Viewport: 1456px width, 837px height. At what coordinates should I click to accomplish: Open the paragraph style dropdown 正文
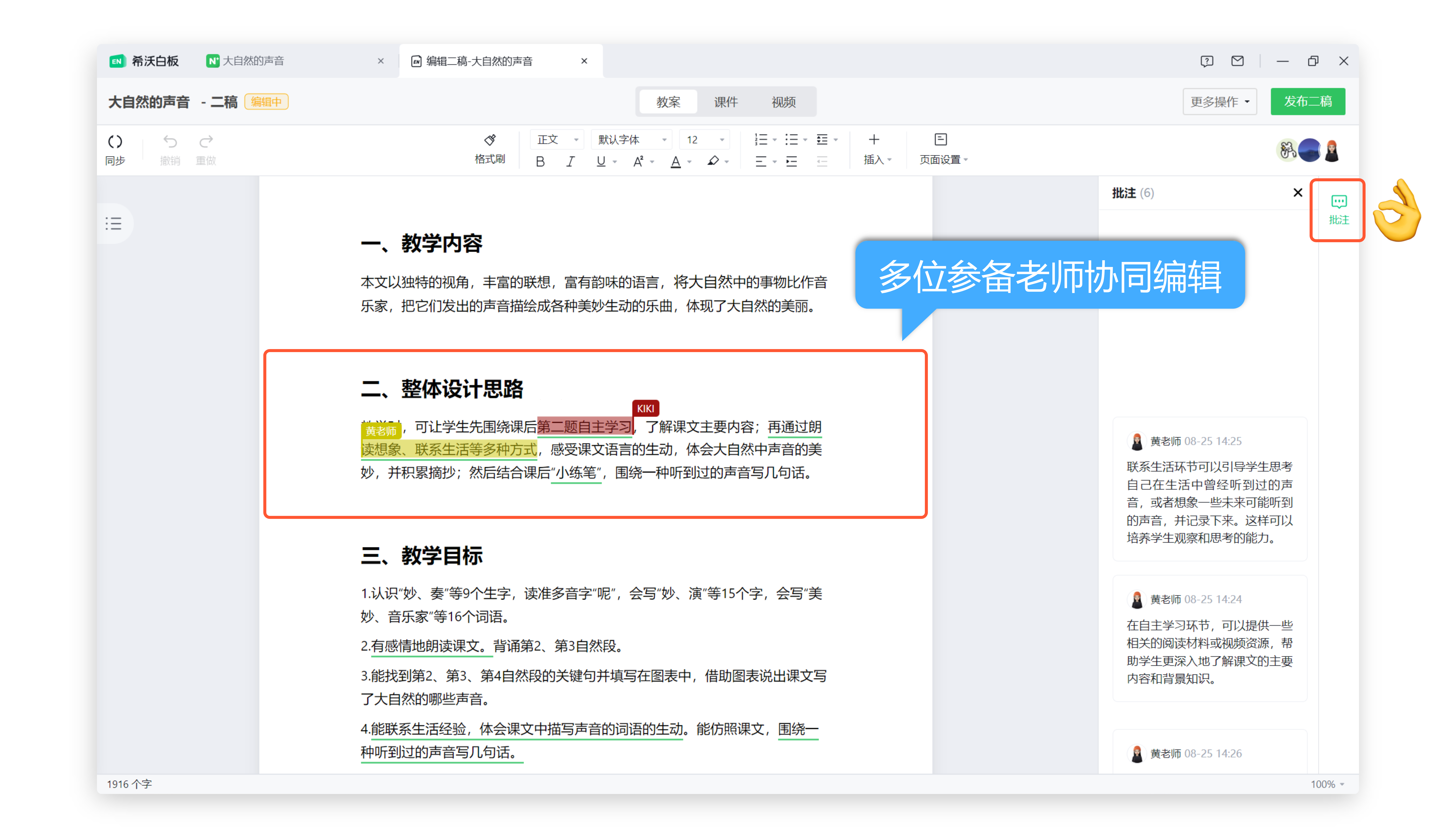[557, 140]
